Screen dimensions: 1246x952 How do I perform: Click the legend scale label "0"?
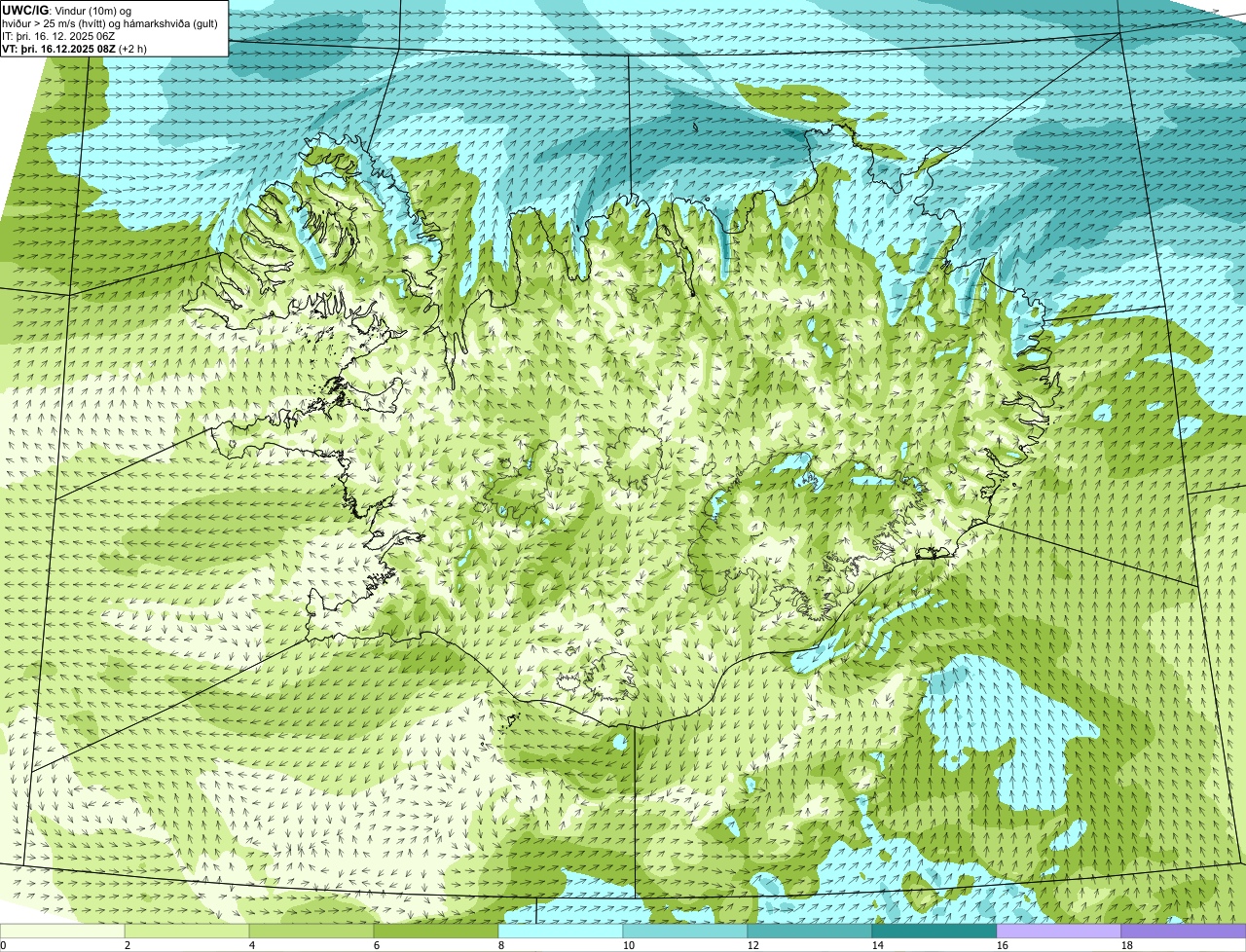3,945
